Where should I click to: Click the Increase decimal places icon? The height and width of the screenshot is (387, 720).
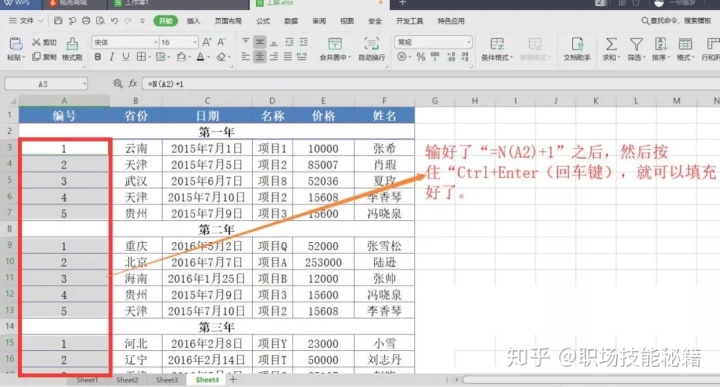point(451,57)
